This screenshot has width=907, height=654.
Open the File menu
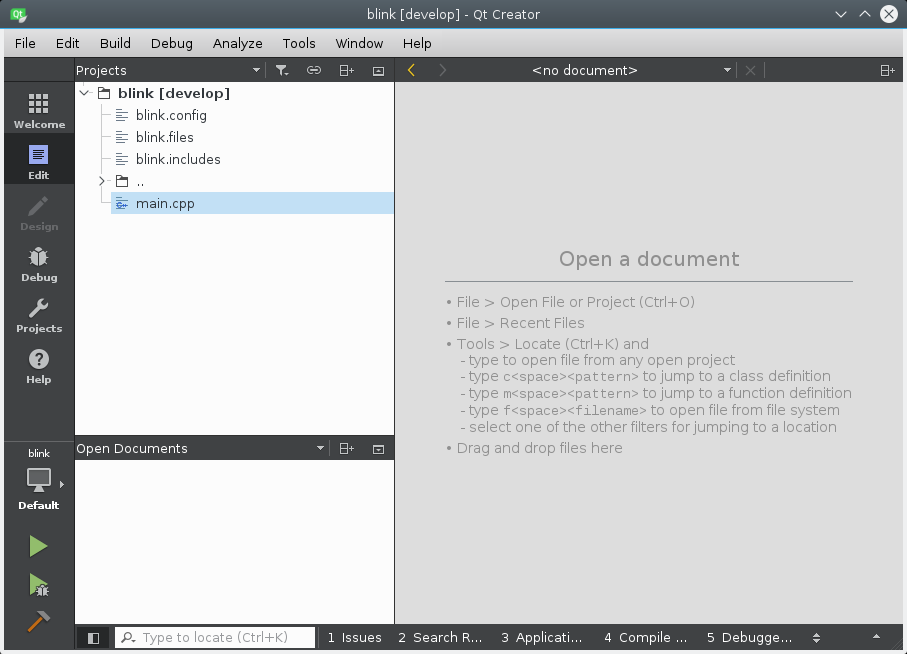pos(25,43)
